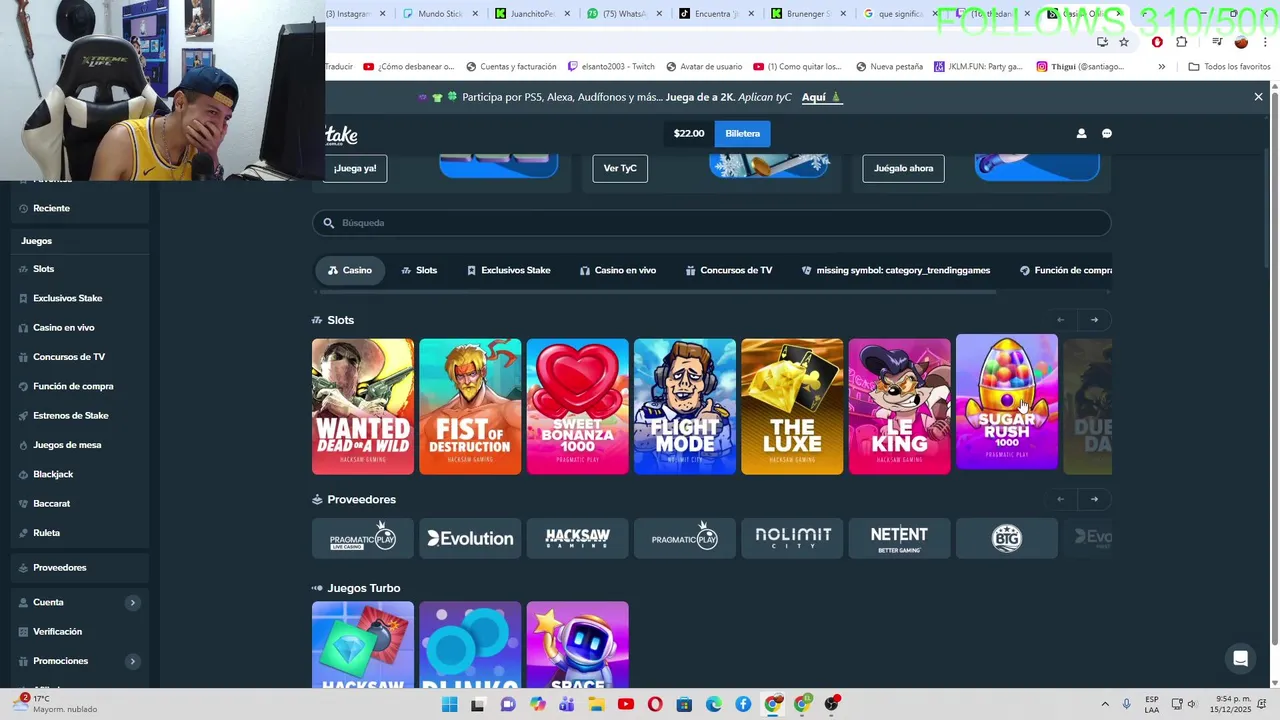Open The Luxe slot game
Image resolution: width=1280 pixels, height=720 pixels.
792,406
